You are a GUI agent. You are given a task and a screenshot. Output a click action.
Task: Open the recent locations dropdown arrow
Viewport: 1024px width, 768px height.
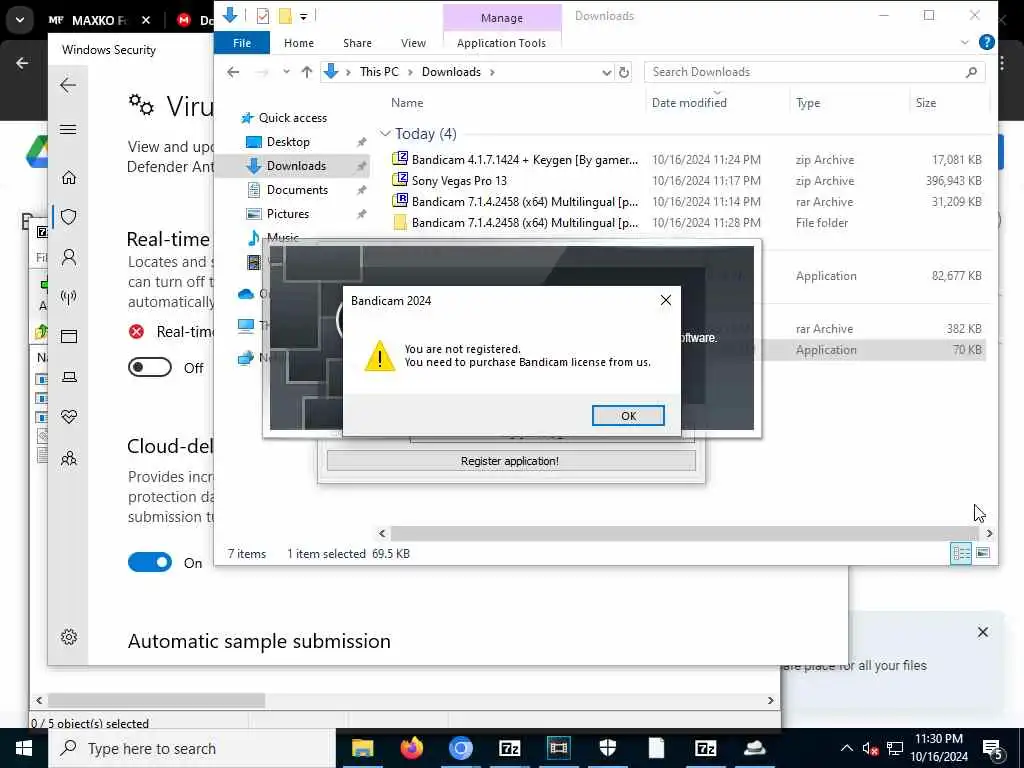coord(286,72)
